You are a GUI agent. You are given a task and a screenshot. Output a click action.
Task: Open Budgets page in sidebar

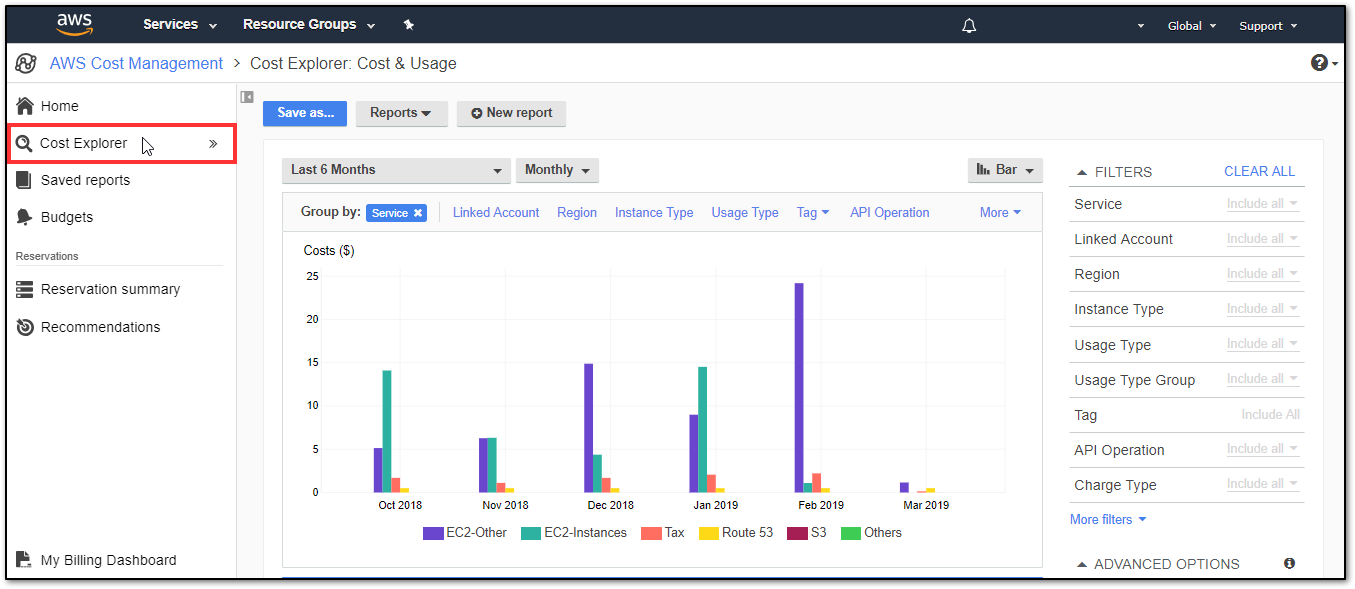67,217
